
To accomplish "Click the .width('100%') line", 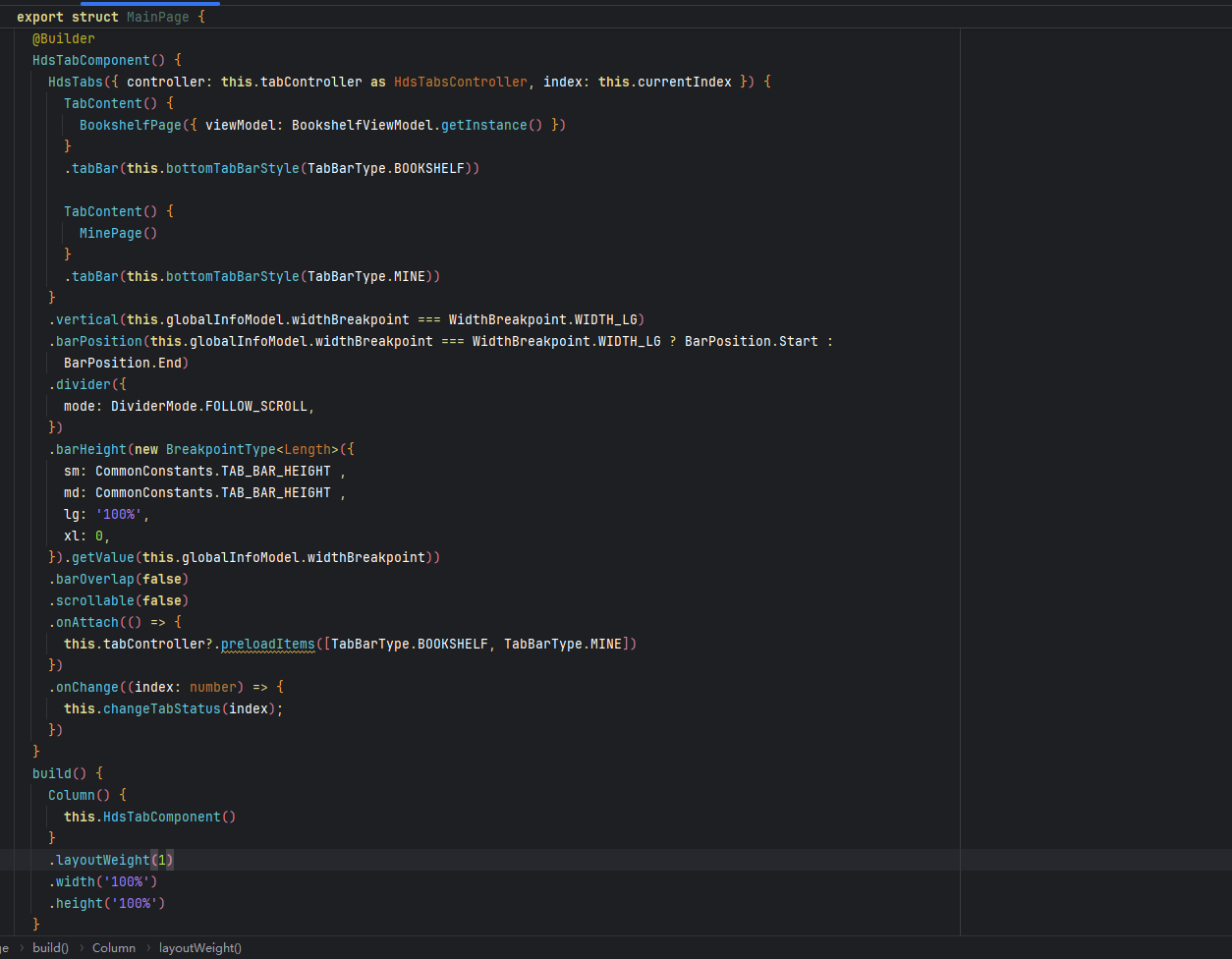I will [x=103, y=881].
